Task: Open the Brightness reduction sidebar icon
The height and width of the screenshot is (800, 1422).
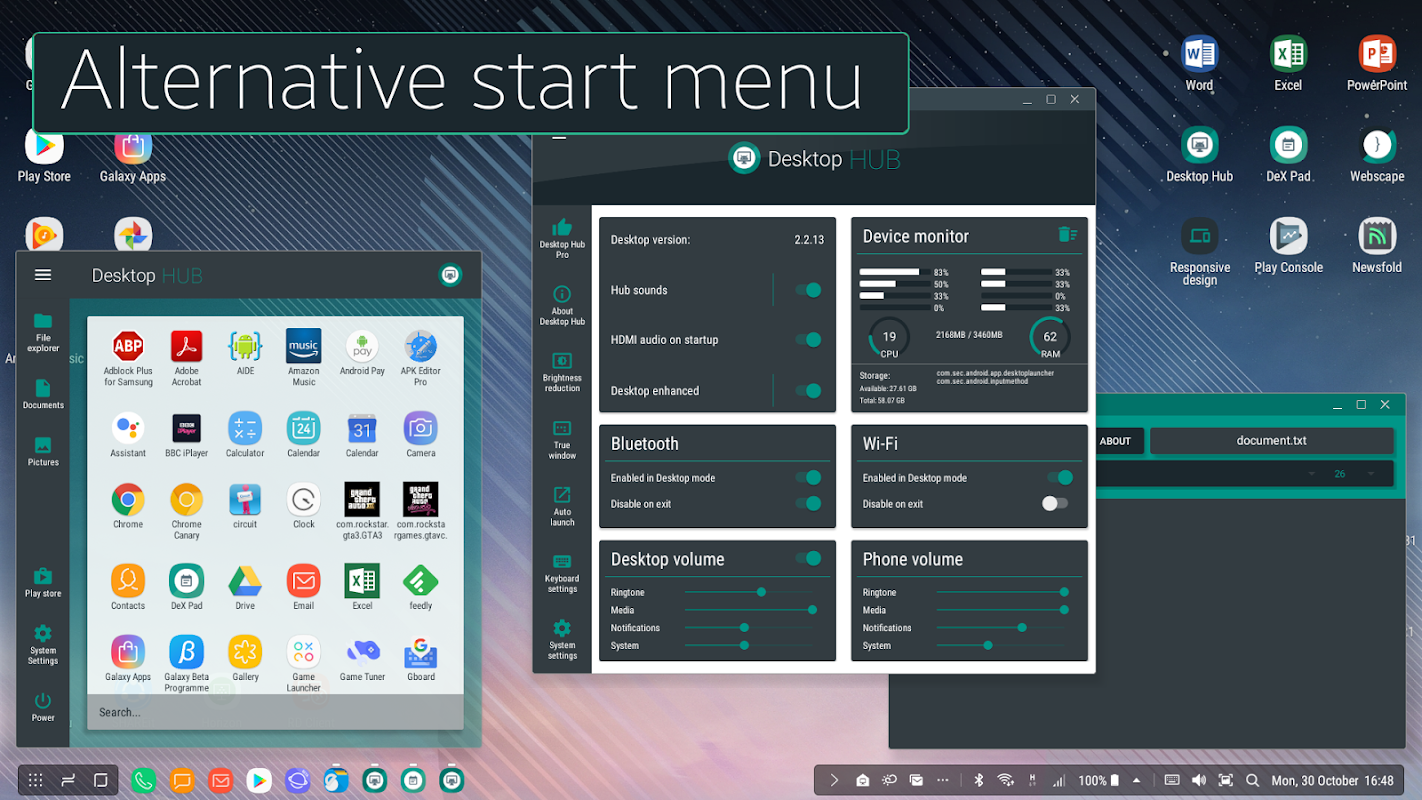Action: pos(562,370)
